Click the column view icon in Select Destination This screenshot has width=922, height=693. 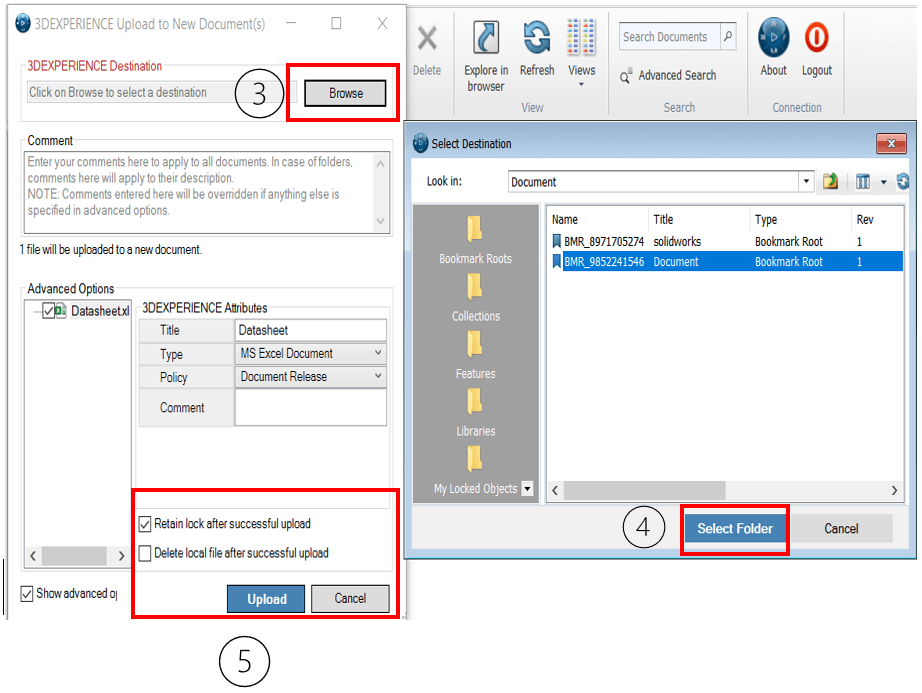click(863, 182)
